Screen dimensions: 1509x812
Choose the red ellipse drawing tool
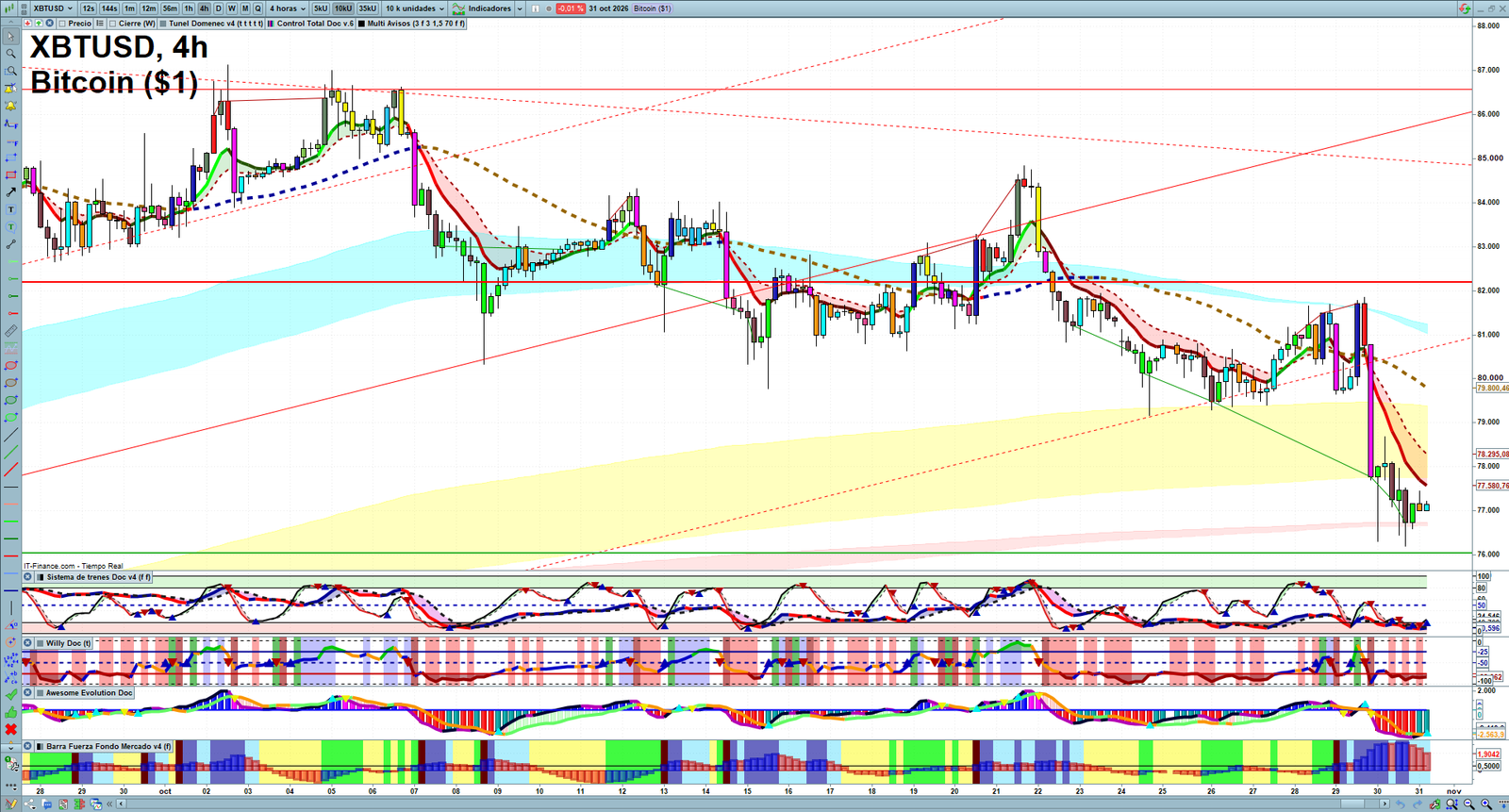coord(10,366)
